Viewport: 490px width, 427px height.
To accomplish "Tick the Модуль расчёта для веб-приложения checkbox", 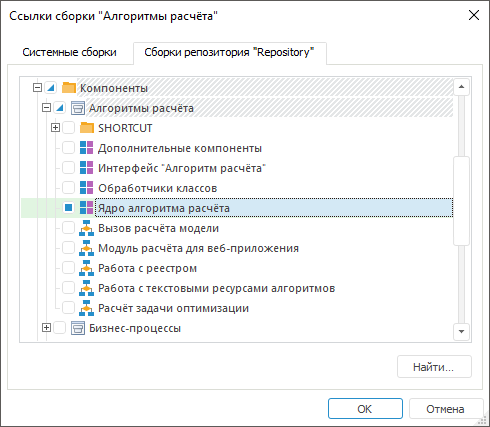I will (x=69, y=248).
